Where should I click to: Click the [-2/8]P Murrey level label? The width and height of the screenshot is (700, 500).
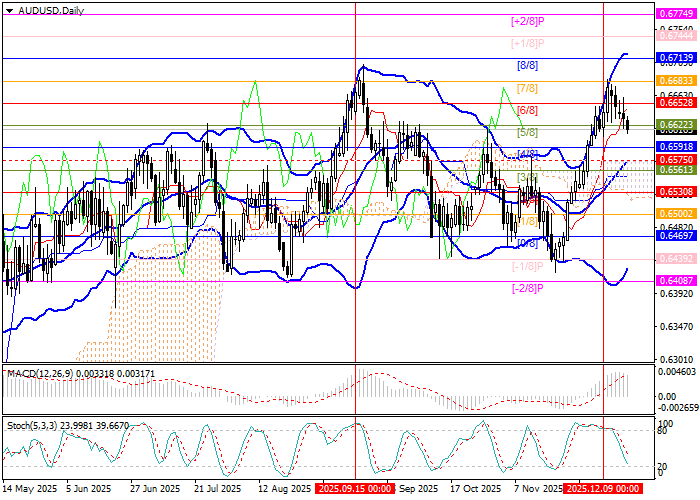(528, 288)
